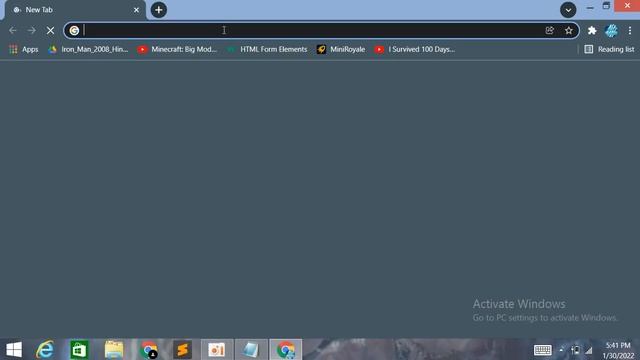This screenshot has height=360, width=640.
Task: Open I Survived 100 Days... bookmark
Action: coord(415,49)
